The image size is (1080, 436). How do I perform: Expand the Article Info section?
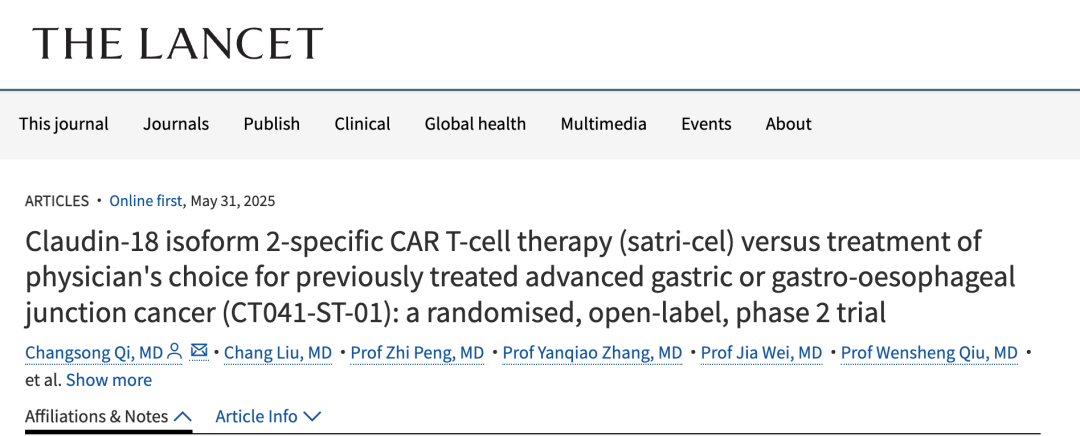pyautogui.click(x=268, y=416)
